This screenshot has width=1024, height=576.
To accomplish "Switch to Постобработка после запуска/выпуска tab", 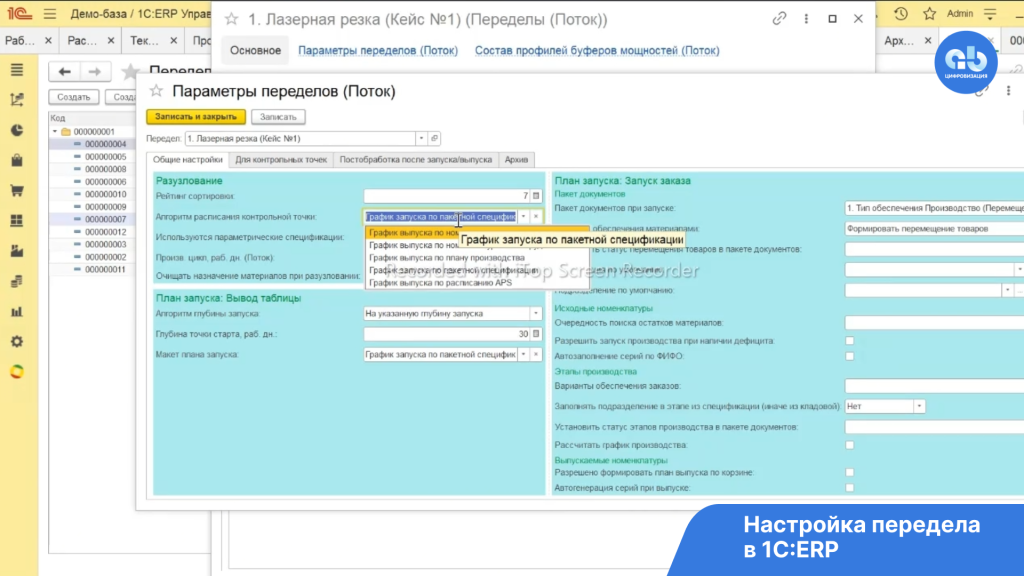I will tap(415, 159).
